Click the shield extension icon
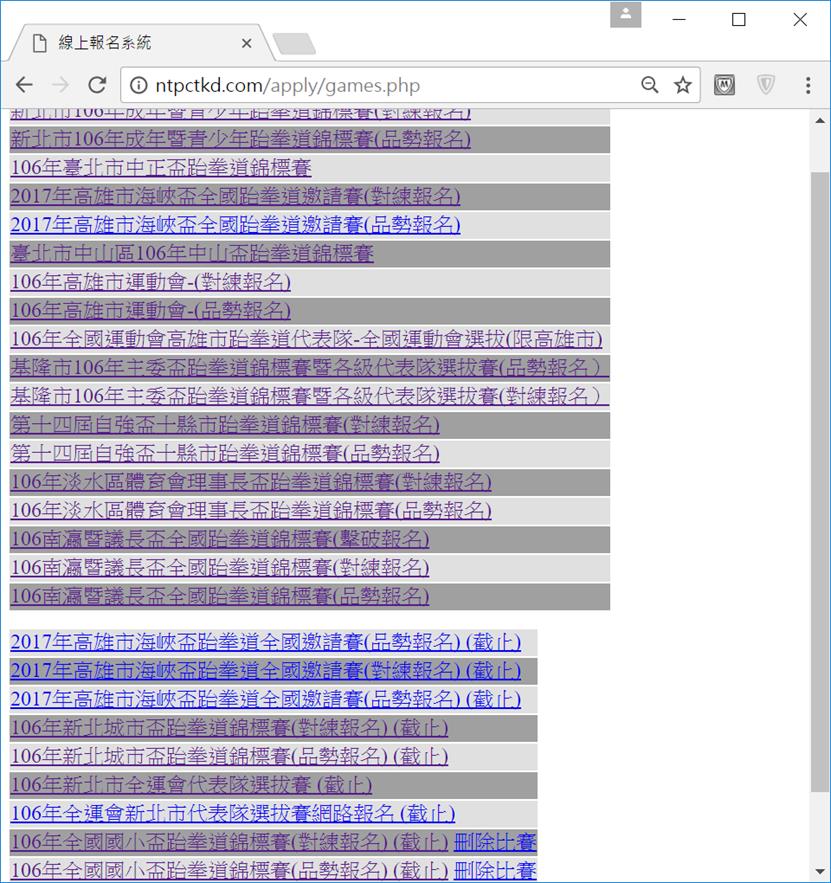 [766, 85]
